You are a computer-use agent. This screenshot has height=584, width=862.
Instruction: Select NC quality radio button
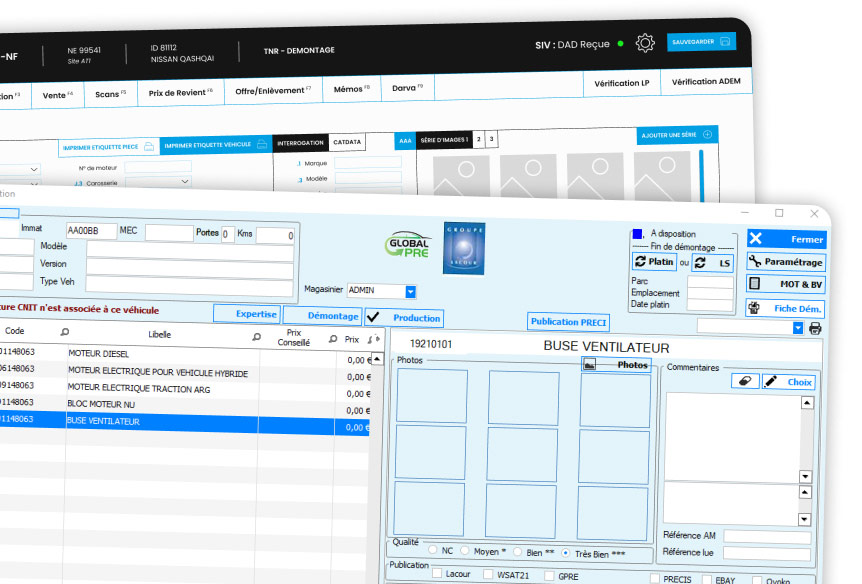coord(433,549)
